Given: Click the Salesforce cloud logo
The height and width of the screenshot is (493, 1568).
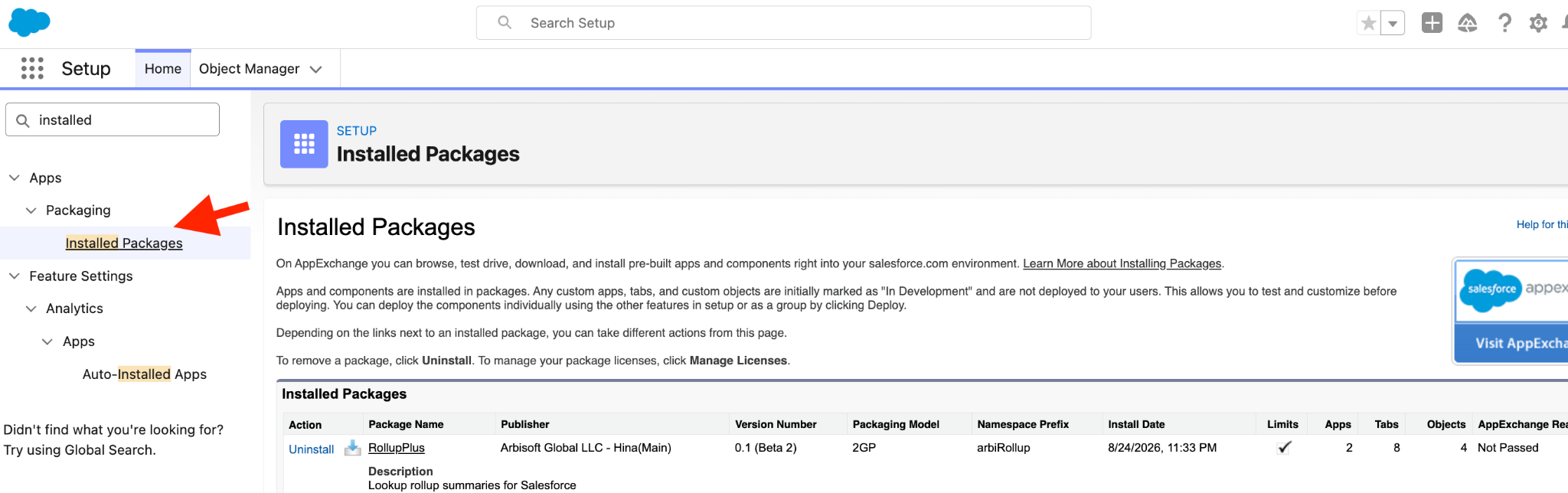Looking at the screenshot, I should [29, 22].
